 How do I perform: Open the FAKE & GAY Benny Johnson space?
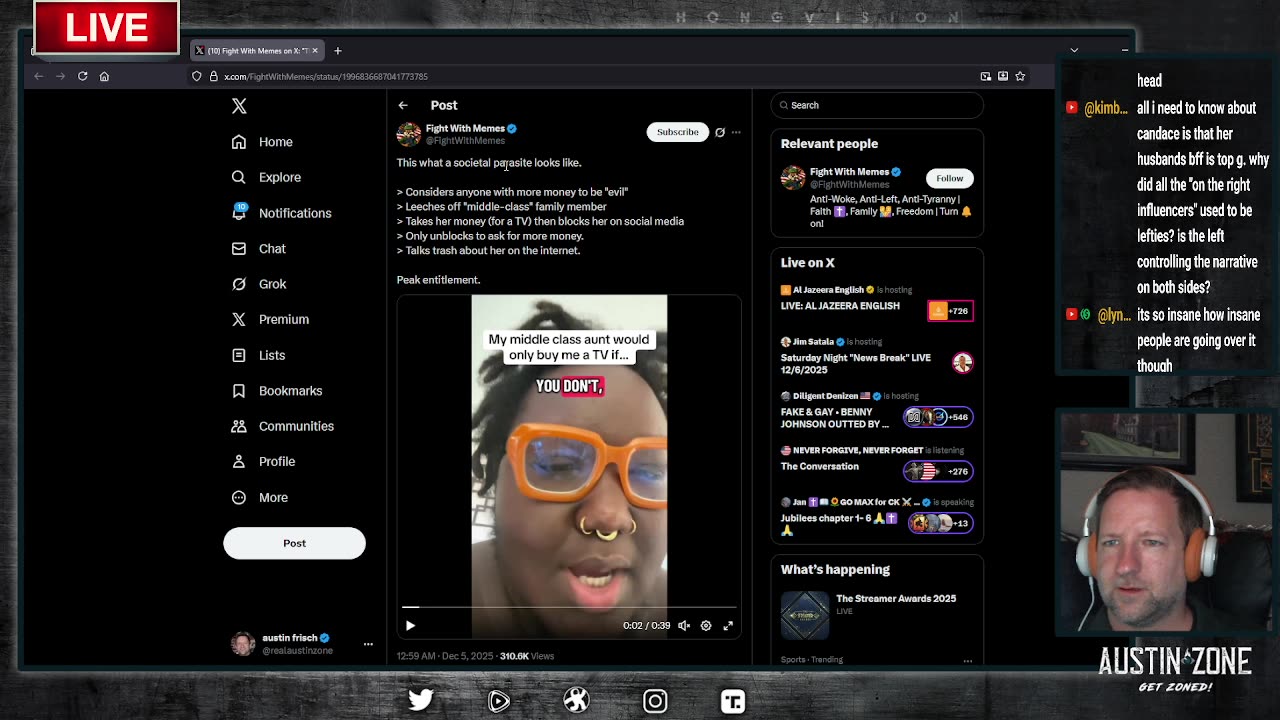835,418
